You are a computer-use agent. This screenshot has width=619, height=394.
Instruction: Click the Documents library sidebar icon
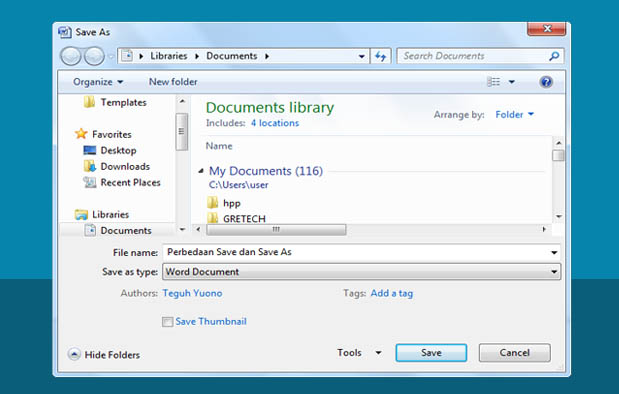click(x=90, y=230)
